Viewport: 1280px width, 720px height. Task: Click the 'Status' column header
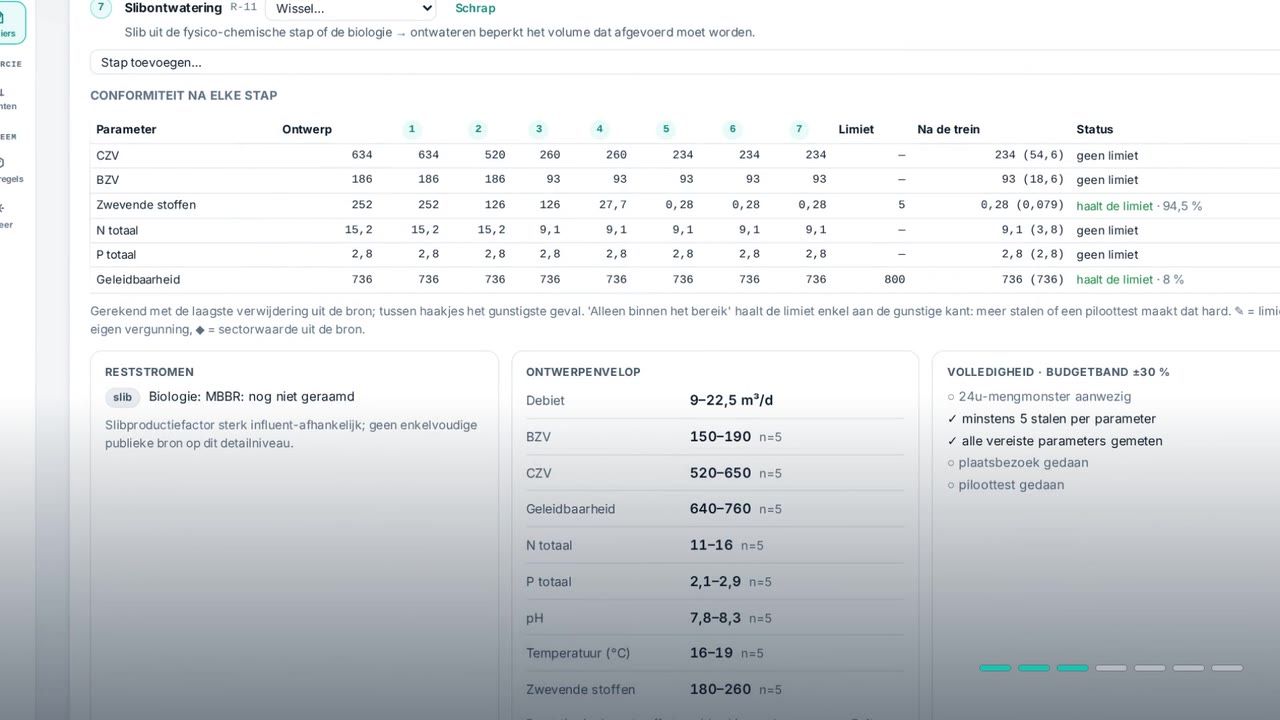[1094, 129]
